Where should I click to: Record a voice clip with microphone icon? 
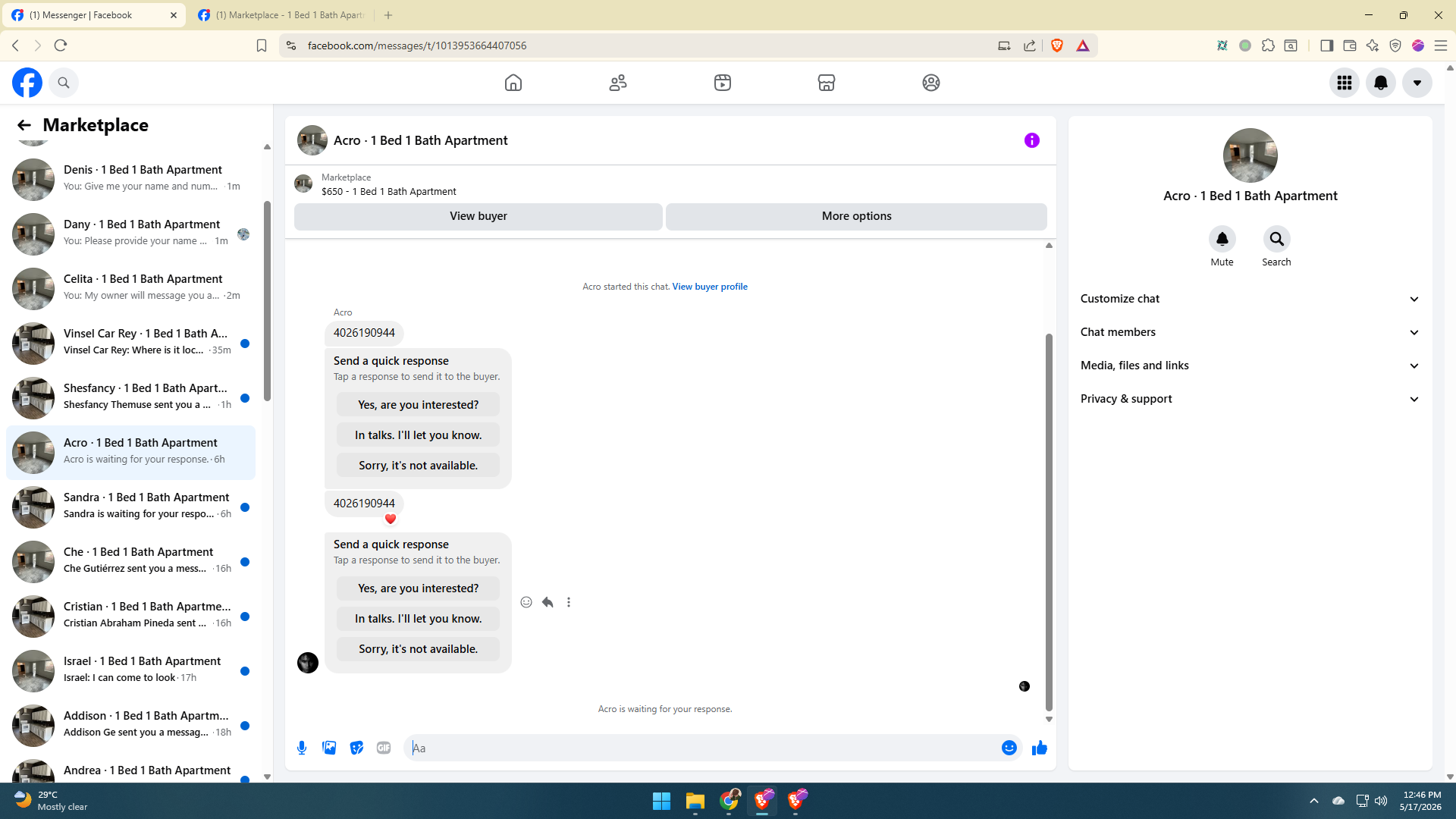[302, 748]
